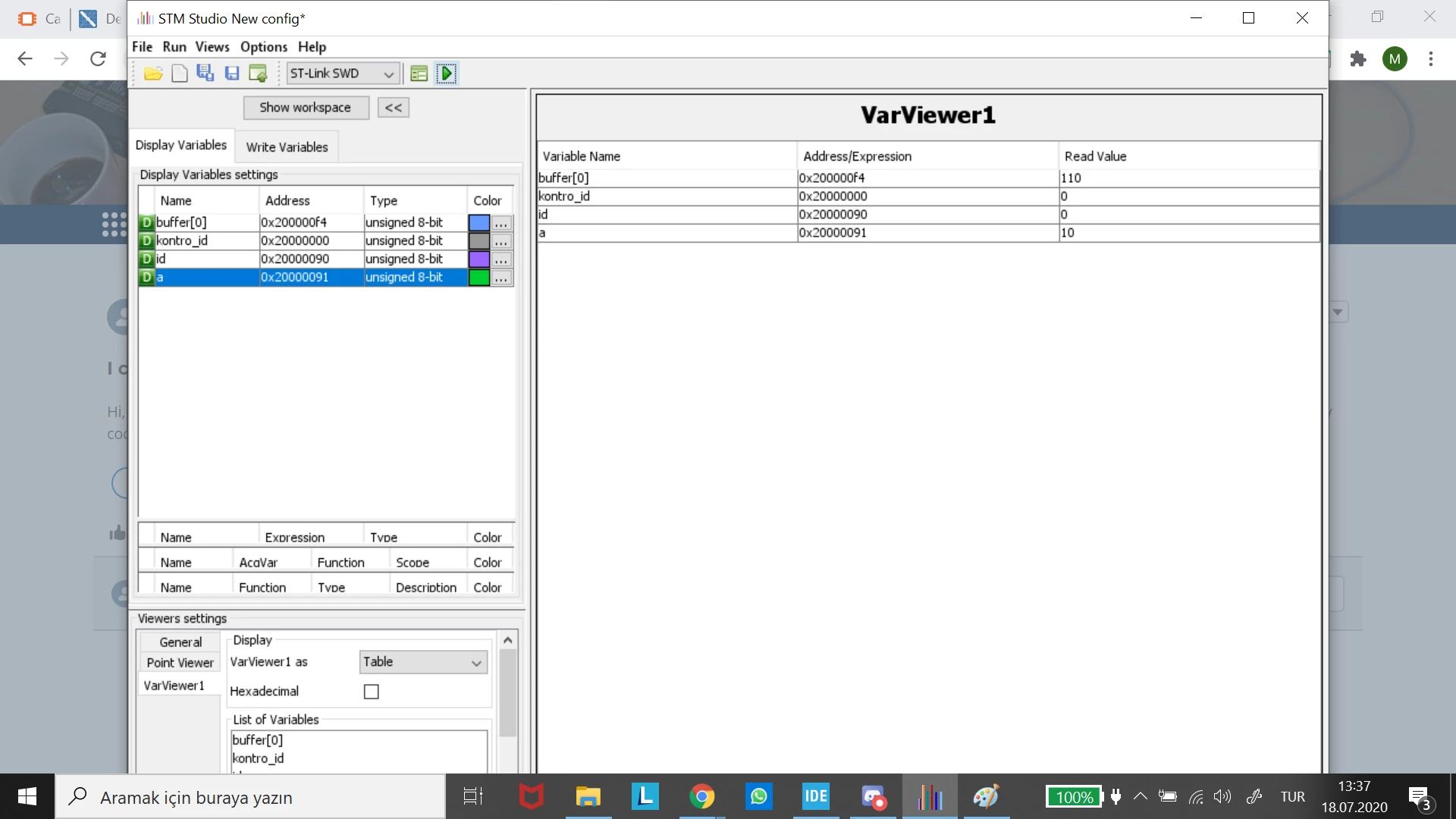Click purple color swatch of id
Screen dimensions: 1456x819
[x=479, y=259]
